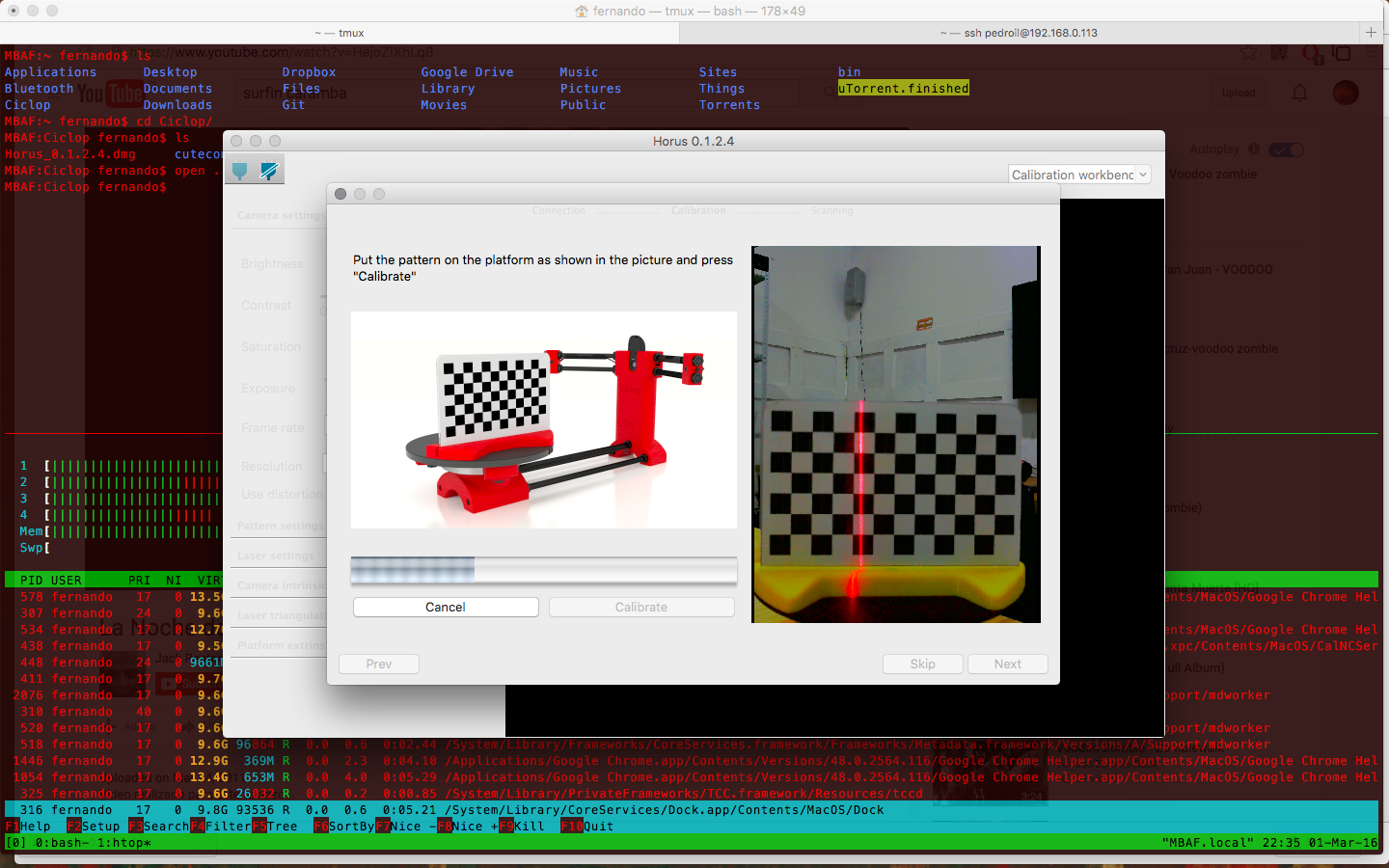Click the Calibrate button in the wizard
Image resolution: width=1389 pixels, height=868 pixels.
(641, 607)
